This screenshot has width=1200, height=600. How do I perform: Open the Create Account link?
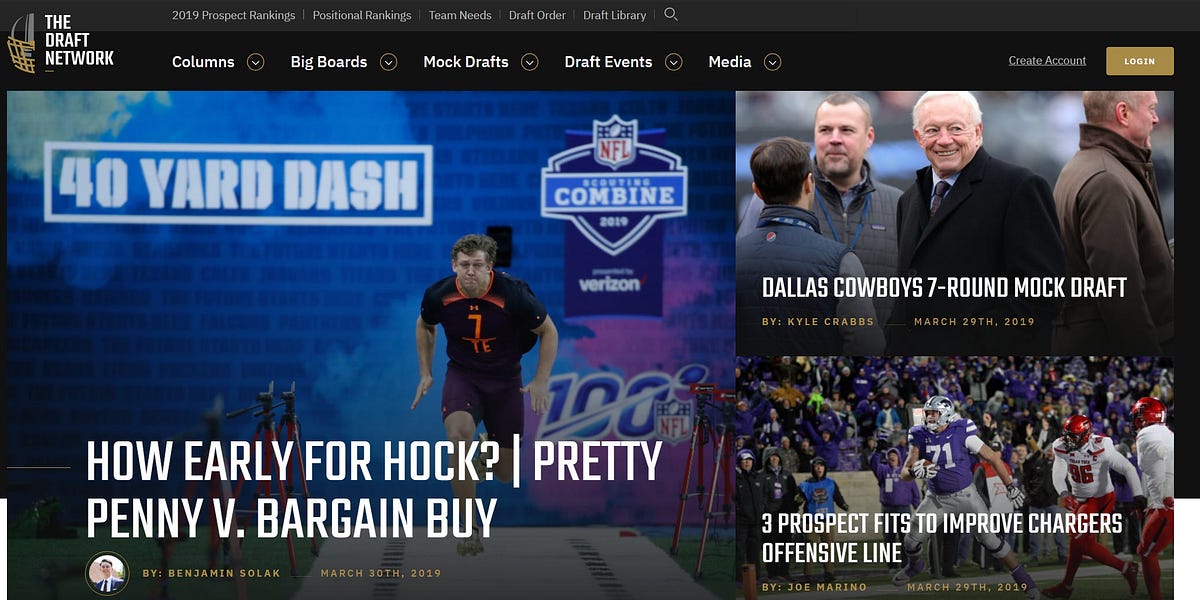(x=1046, y=60)
